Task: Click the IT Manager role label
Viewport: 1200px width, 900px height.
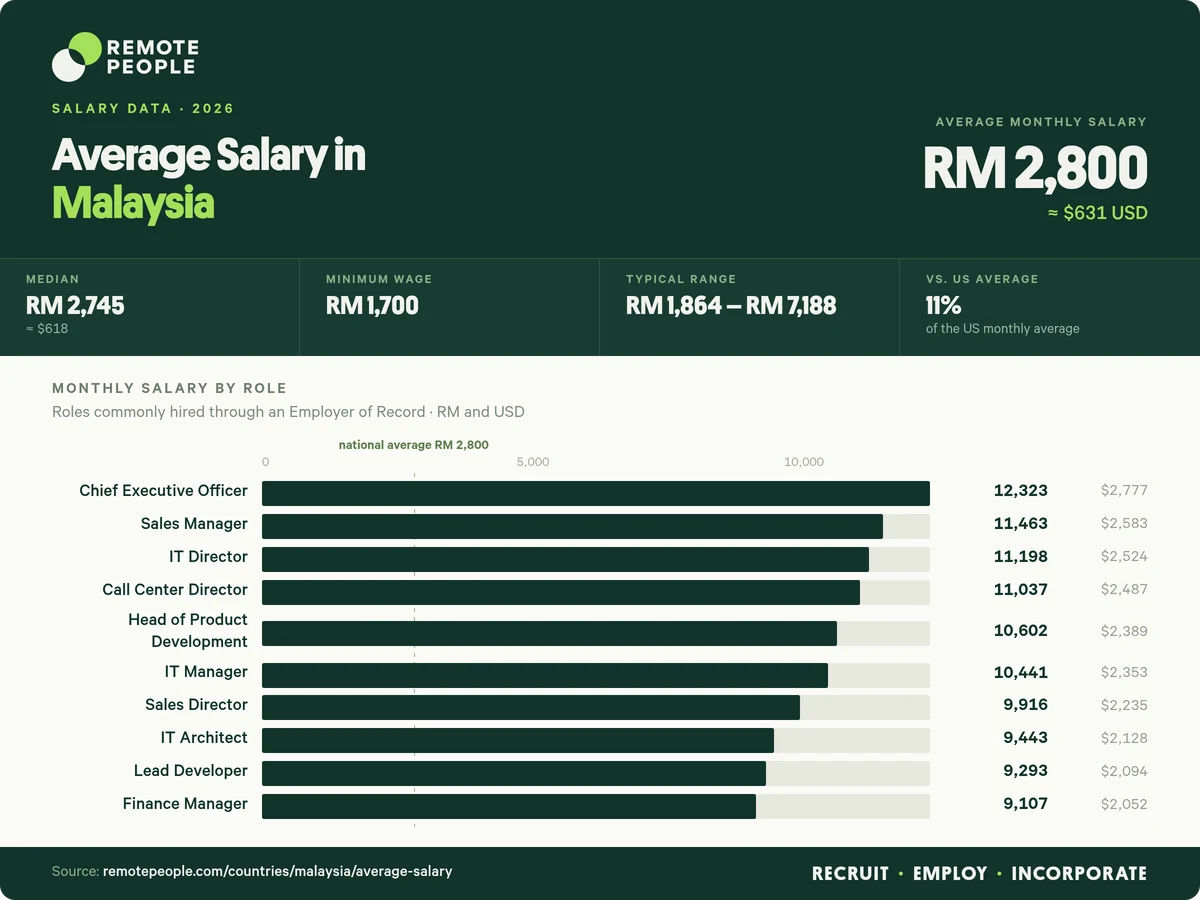Action: 206,672
